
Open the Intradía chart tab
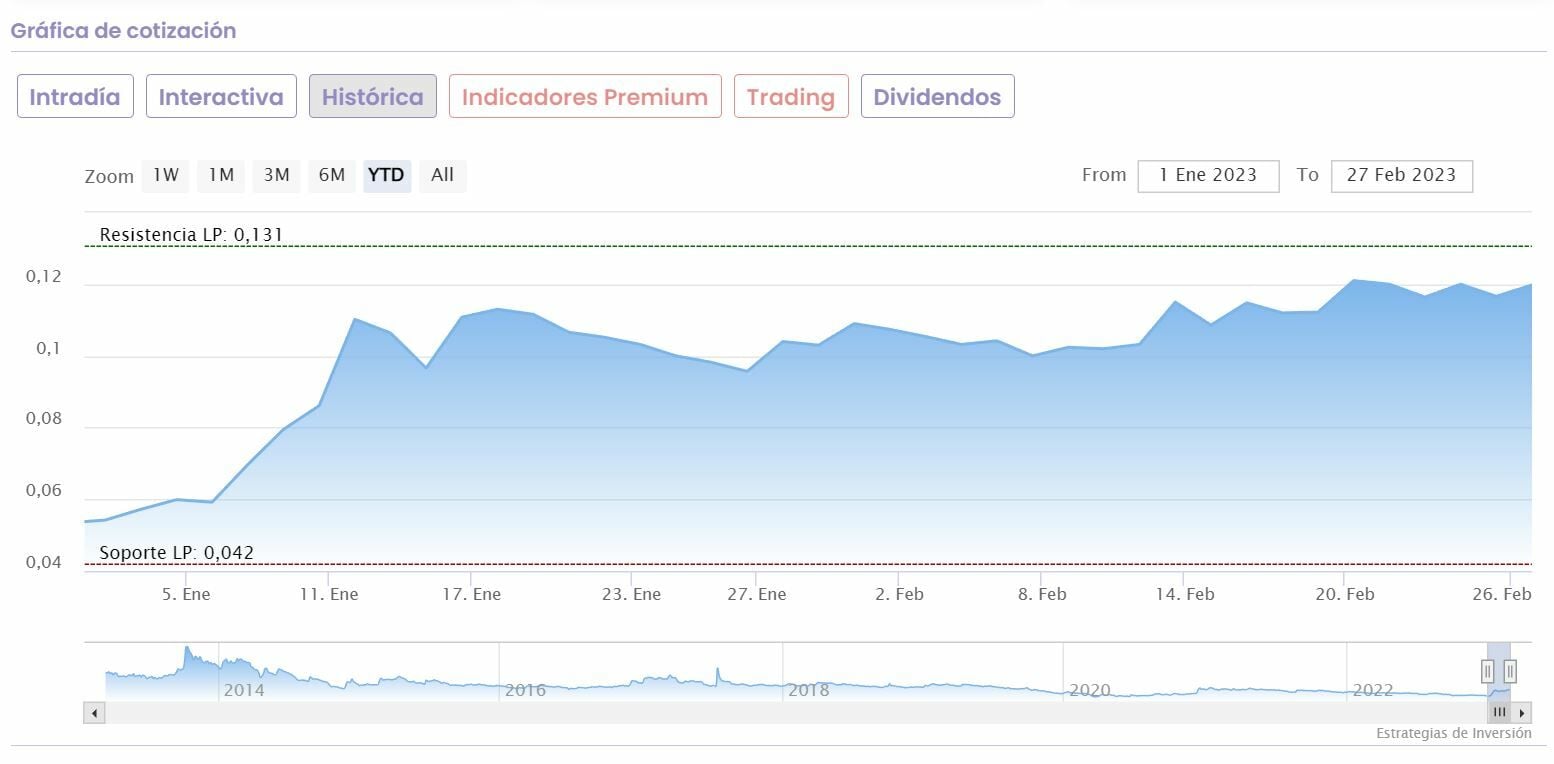75,97
